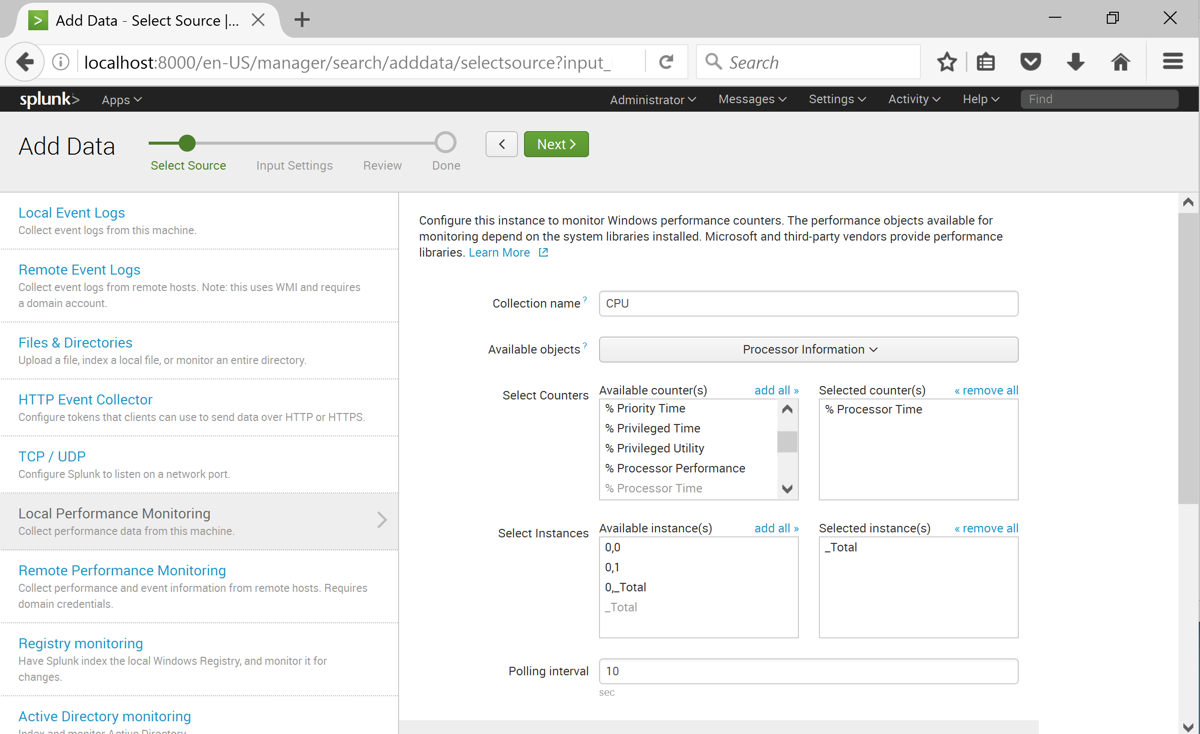
Task: Open the browser hamburger menu icon
Action: (1173, 62)
